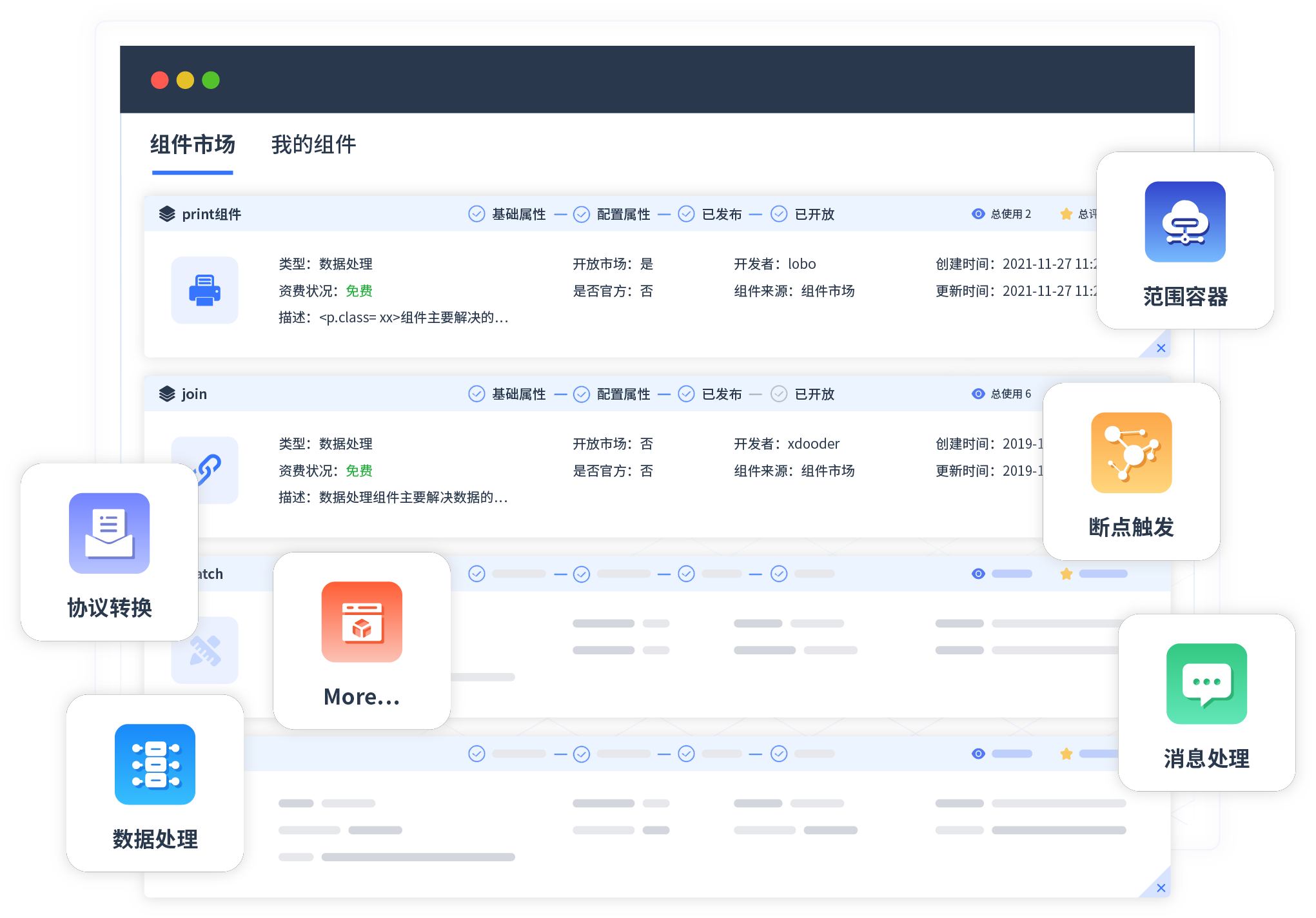Toggle 已开放 check circle in join row
The height and width of the screenshot is (918, 1316).
tap(779, 394)
